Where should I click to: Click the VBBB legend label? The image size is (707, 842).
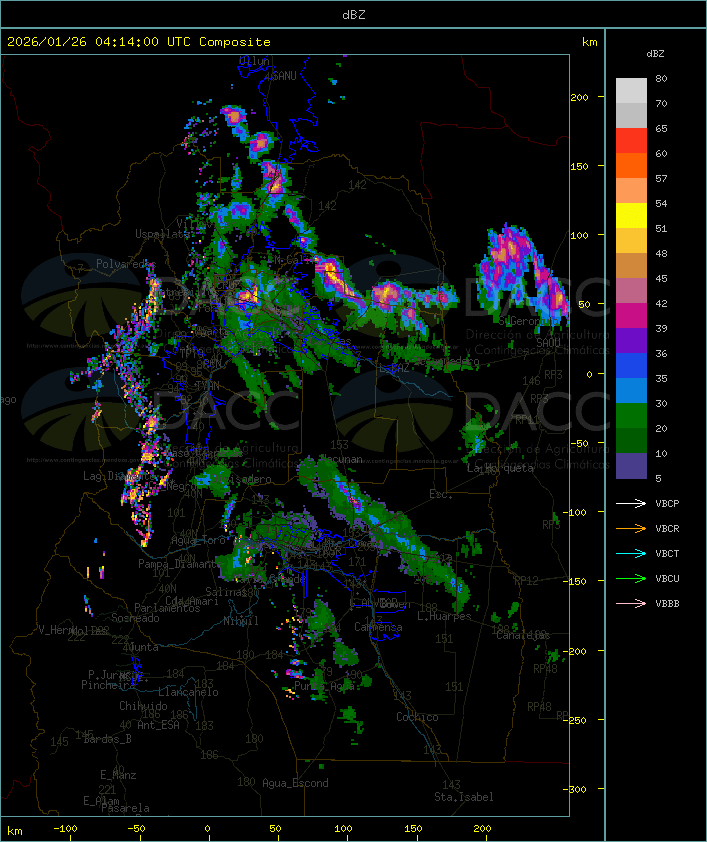[x=667, y=603]
